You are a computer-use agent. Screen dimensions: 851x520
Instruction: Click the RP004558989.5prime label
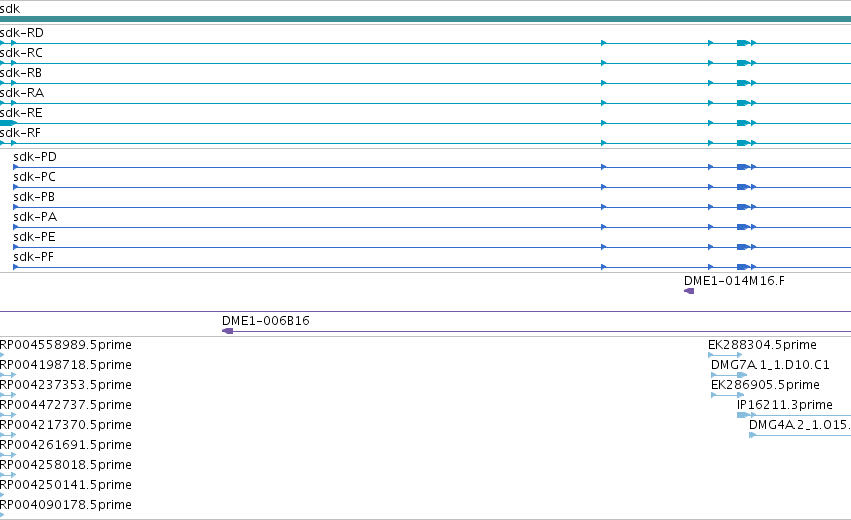[x=66, y=345]
